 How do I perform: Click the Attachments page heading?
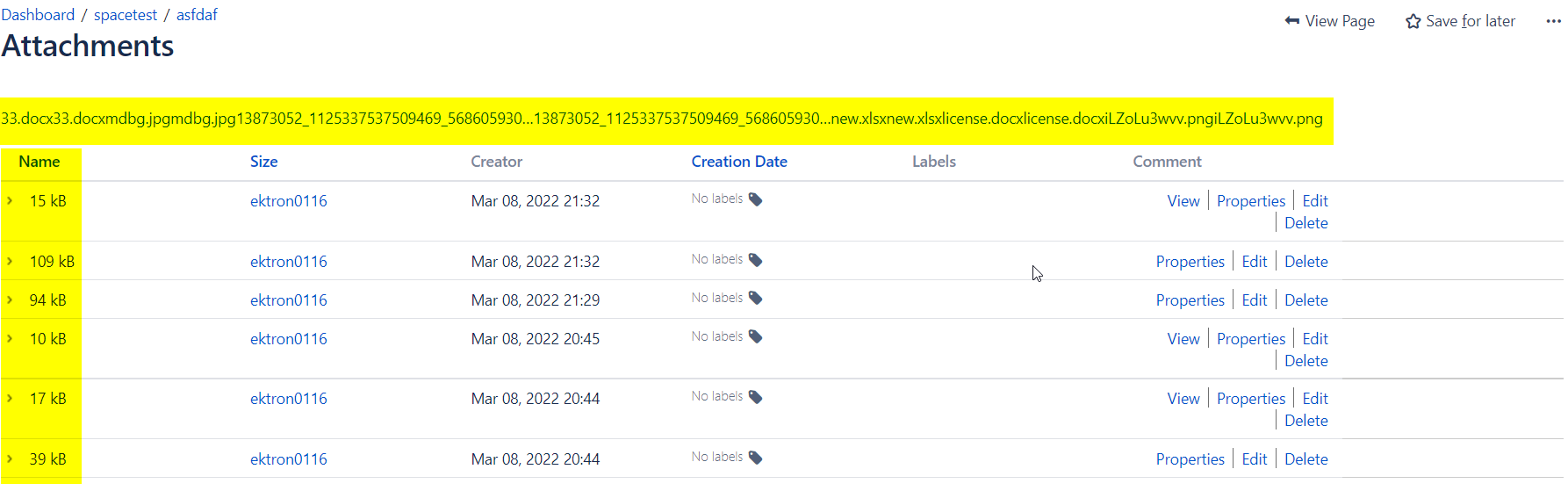pos(88,46)
